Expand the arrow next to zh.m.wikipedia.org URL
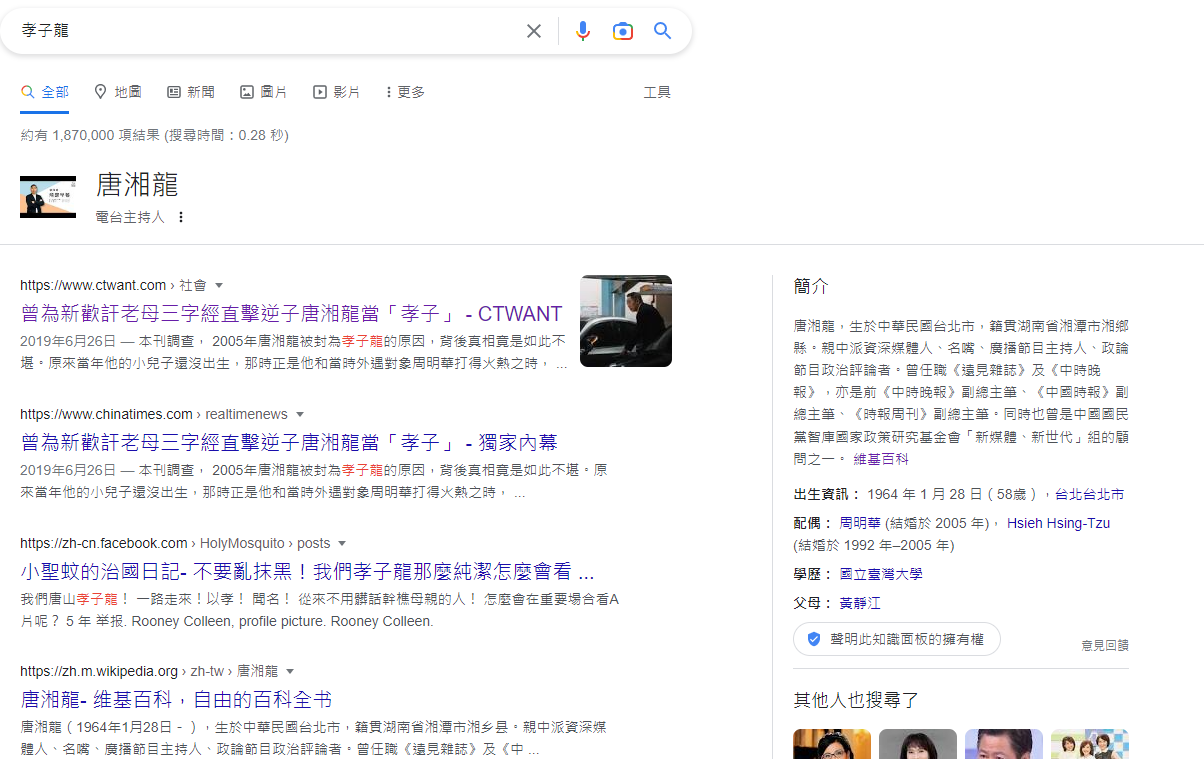The image size is (1204, 759). click(290, 672)
